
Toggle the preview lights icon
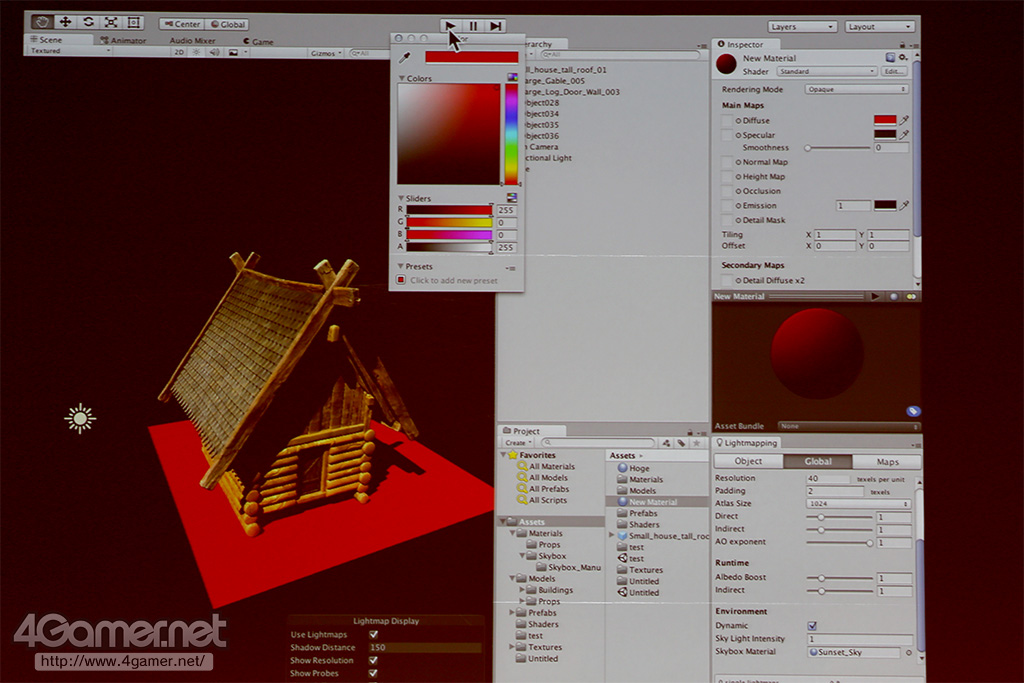click(x=911, y=296)
